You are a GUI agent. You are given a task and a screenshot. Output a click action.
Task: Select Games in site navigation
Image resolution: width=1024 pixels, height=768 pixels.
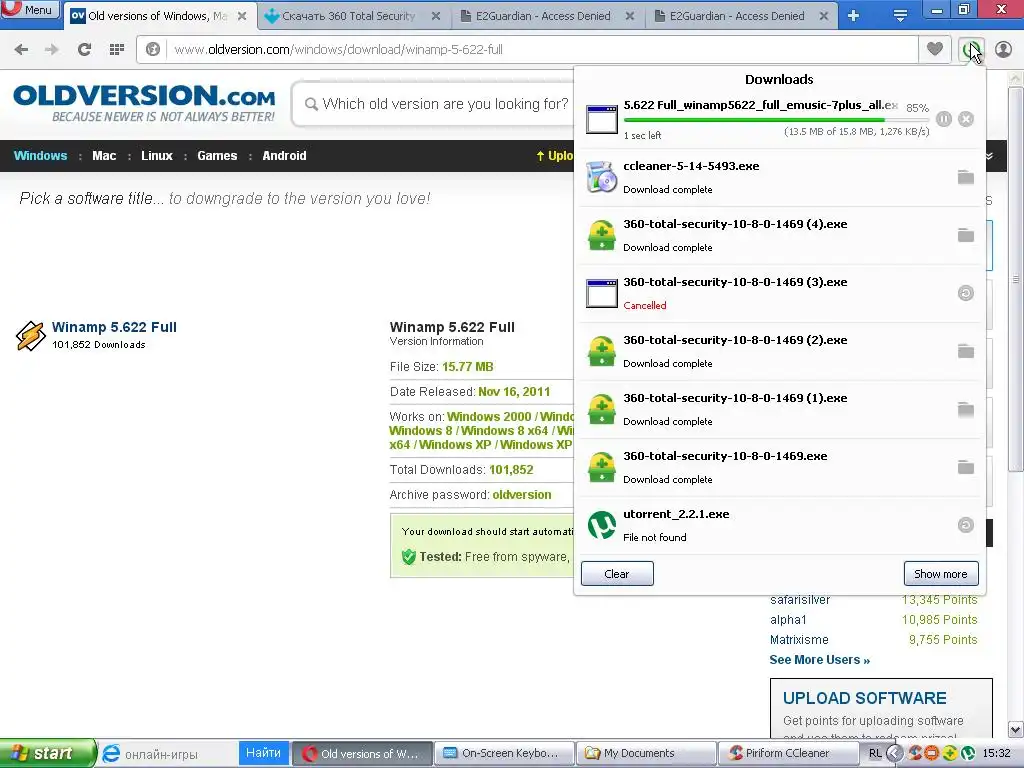pos(217,156)
